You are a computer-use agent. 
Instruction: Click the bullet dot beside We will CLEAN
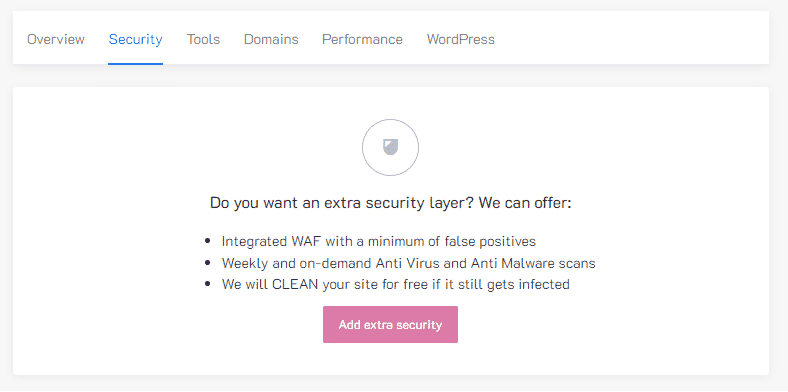click(x=208, y=284)
